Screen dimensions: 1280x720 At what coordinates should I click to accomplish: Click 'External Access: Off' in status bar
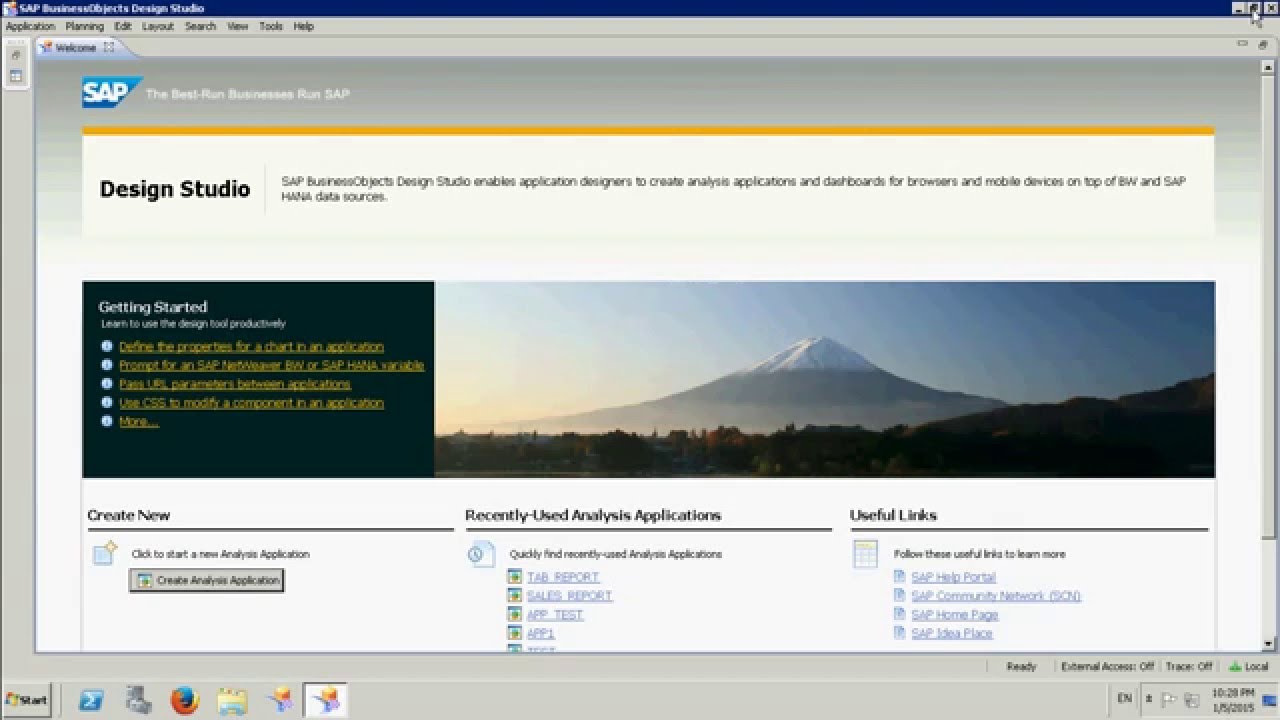click(1107, 666)
